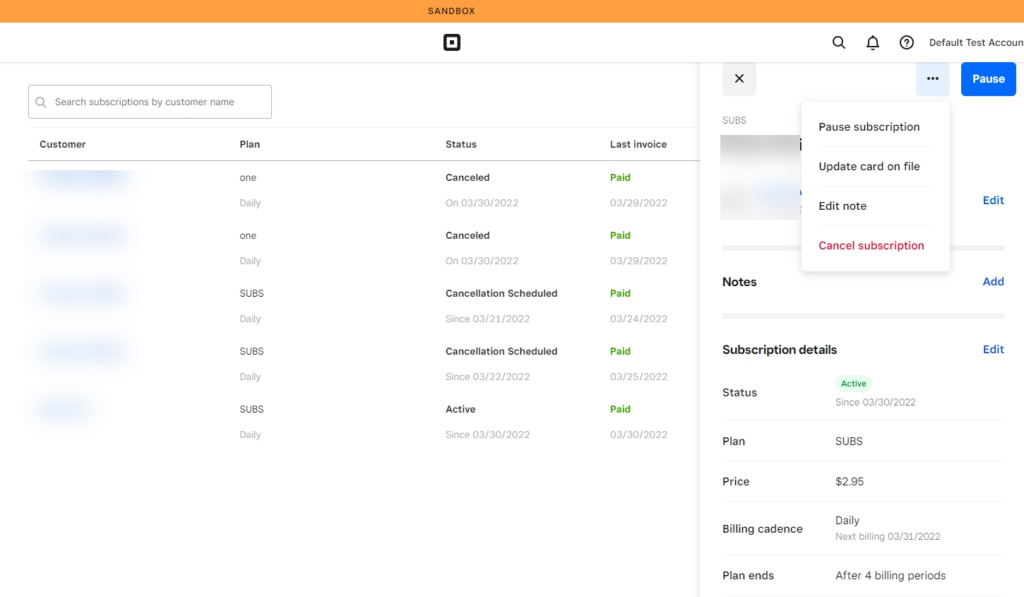Click the Active status in table
The width and height of the screenshot is (1024, 597).
pyautogui.click(x=460, y=409)
